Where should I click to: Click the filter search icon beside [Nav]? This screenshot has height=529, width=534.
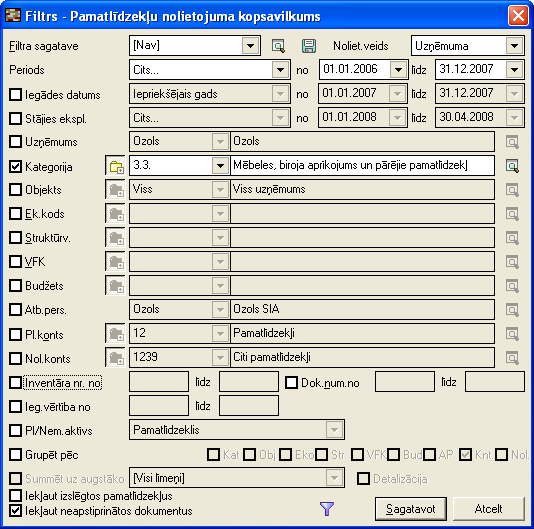(278, 46)
